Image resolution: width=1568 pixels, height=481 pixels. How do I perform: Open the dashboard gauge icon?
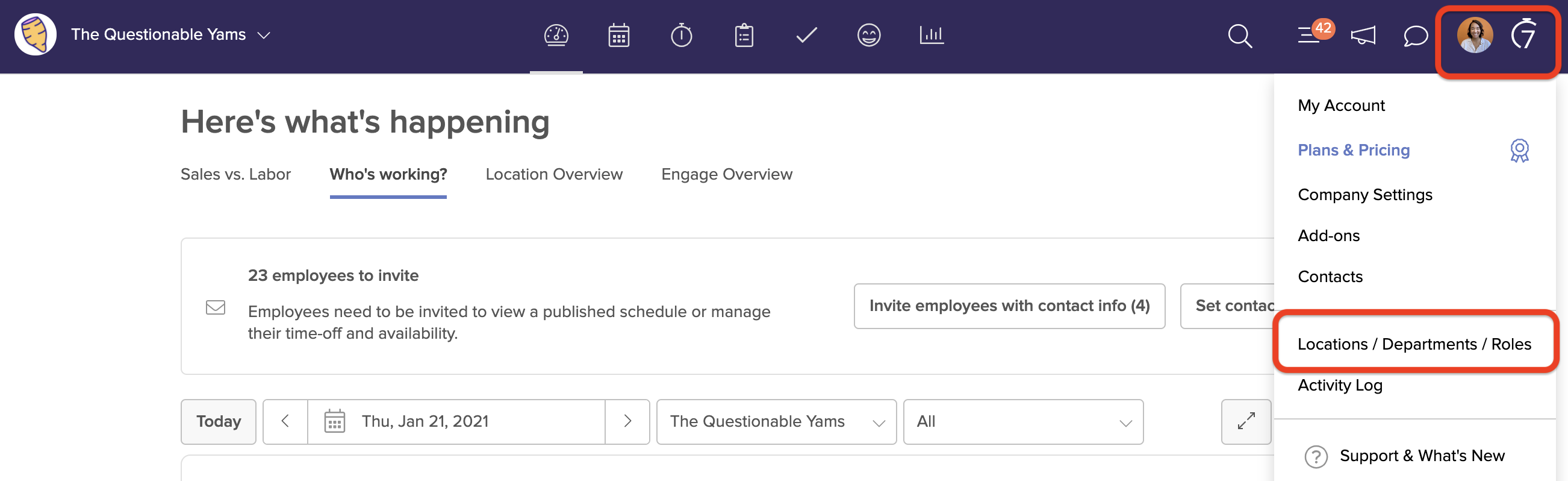(556, 36)
